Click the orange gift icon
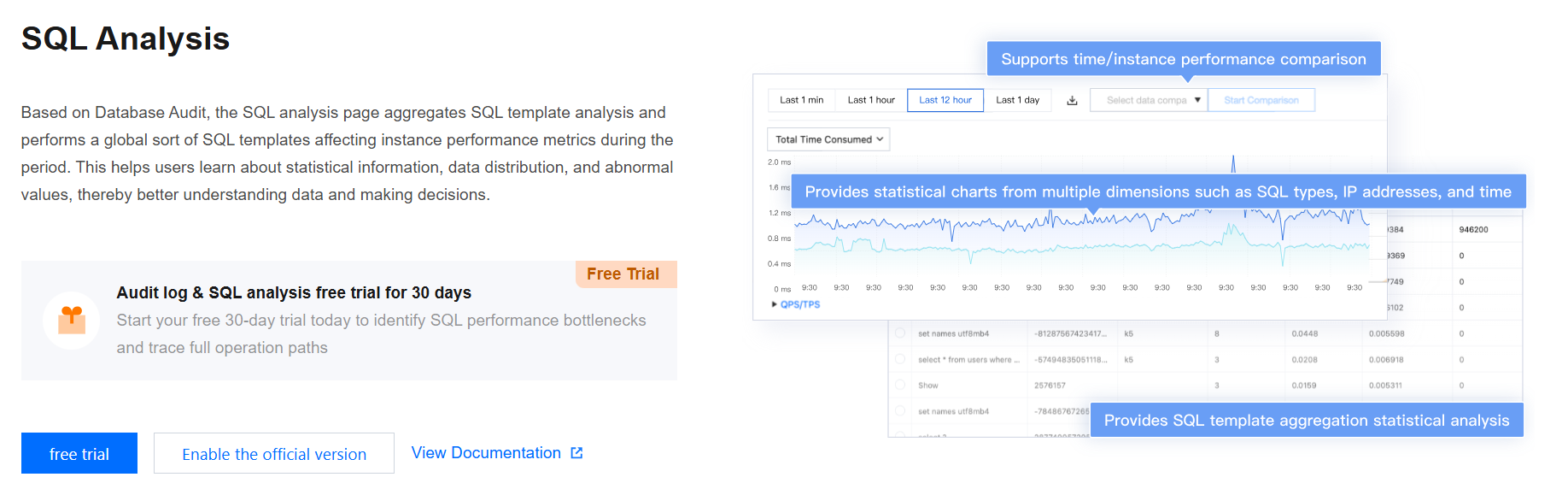 click(72, 320)
